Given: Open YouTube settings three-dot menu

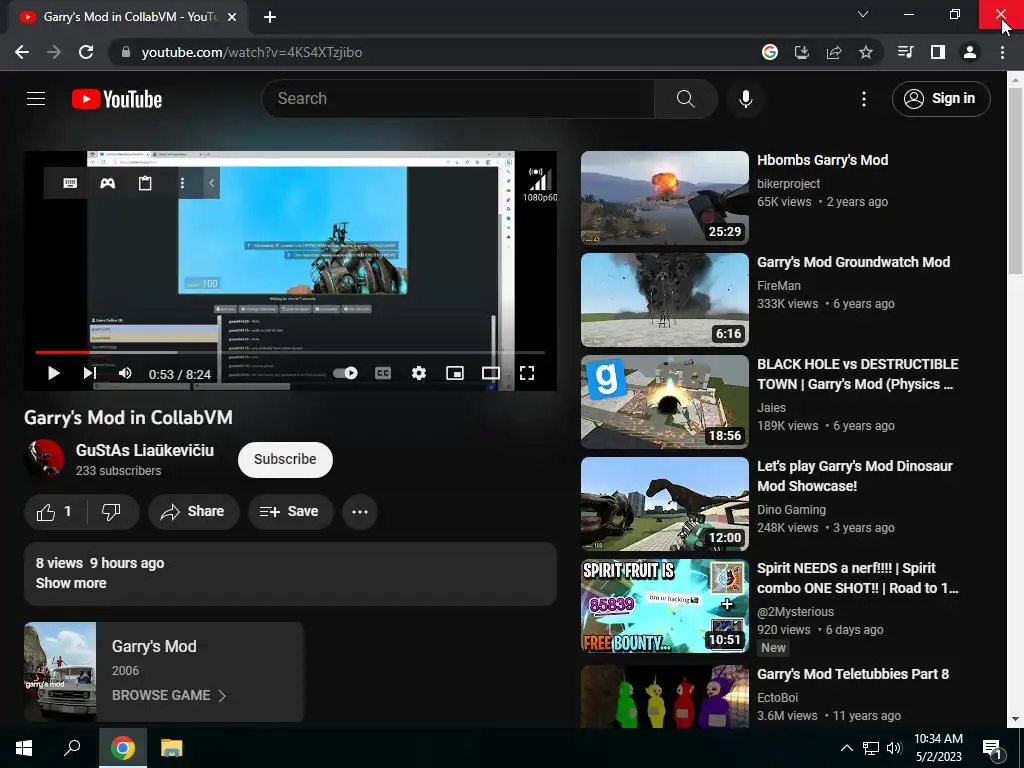Looking at the screenshot, I should point(863,99).
